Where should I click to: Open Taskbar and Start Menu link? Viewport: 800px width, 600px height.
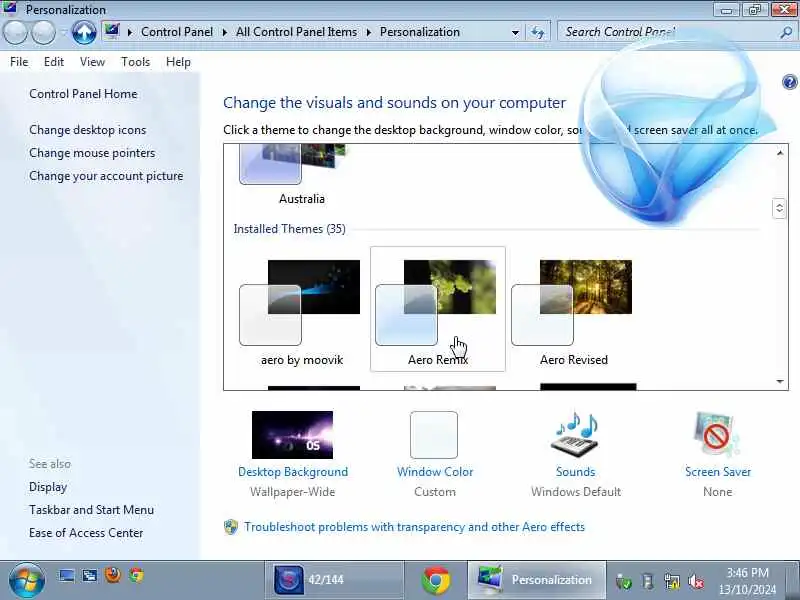coord(91,510)
